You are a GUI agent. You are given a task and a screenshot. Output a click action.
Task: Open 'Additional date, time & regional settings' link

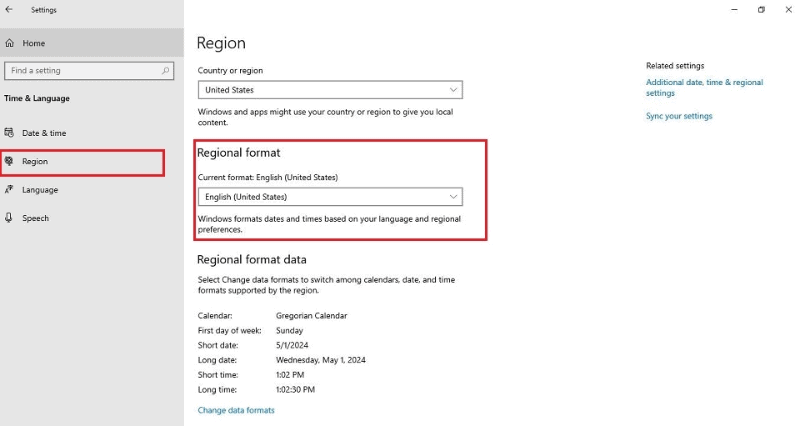coord(704,87)
